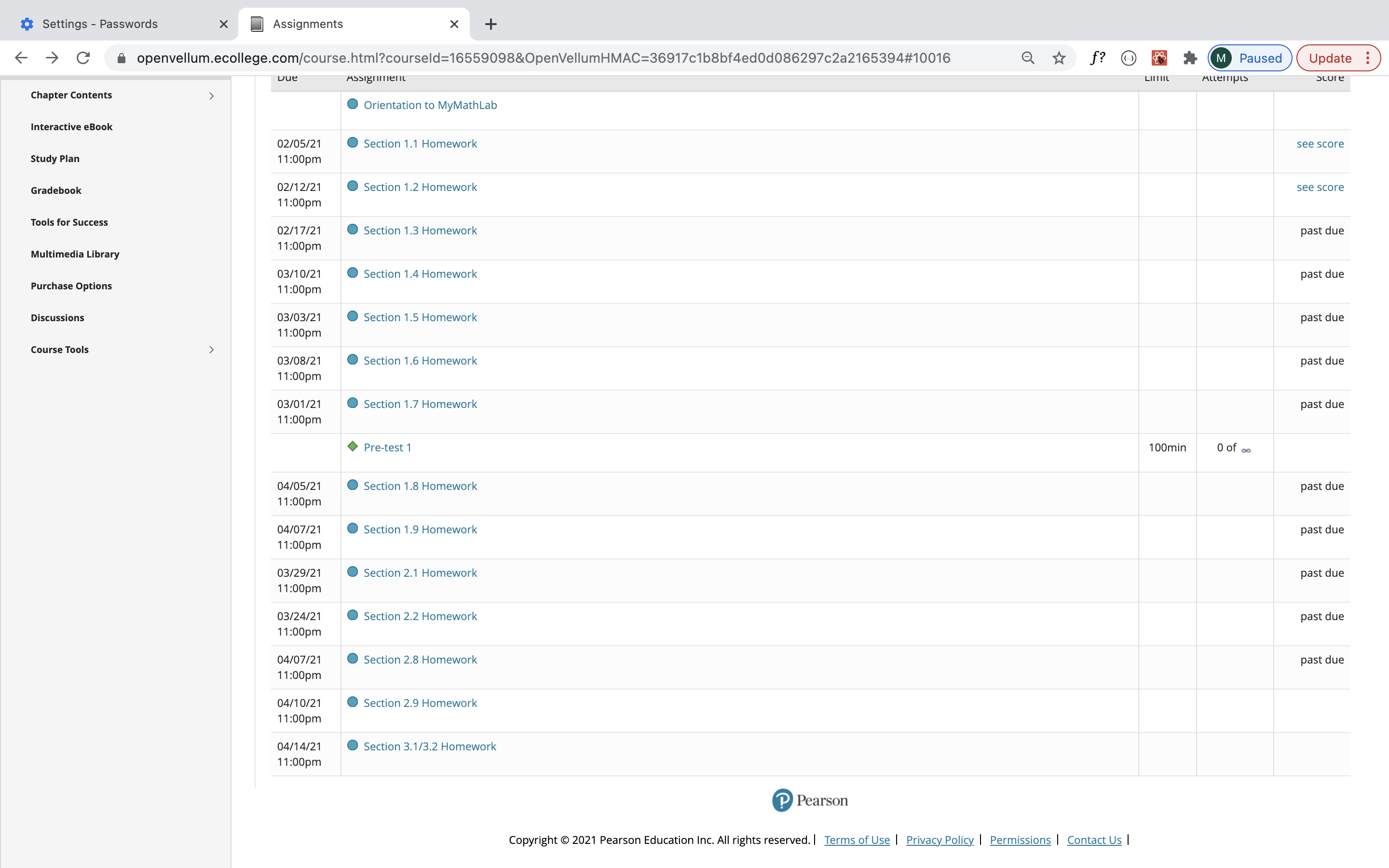This screenshot has height=868, width=1389.
Task: Click the zoom magnifier icon in address bar
Action: pyautogui.click(x=1027, y=58)
